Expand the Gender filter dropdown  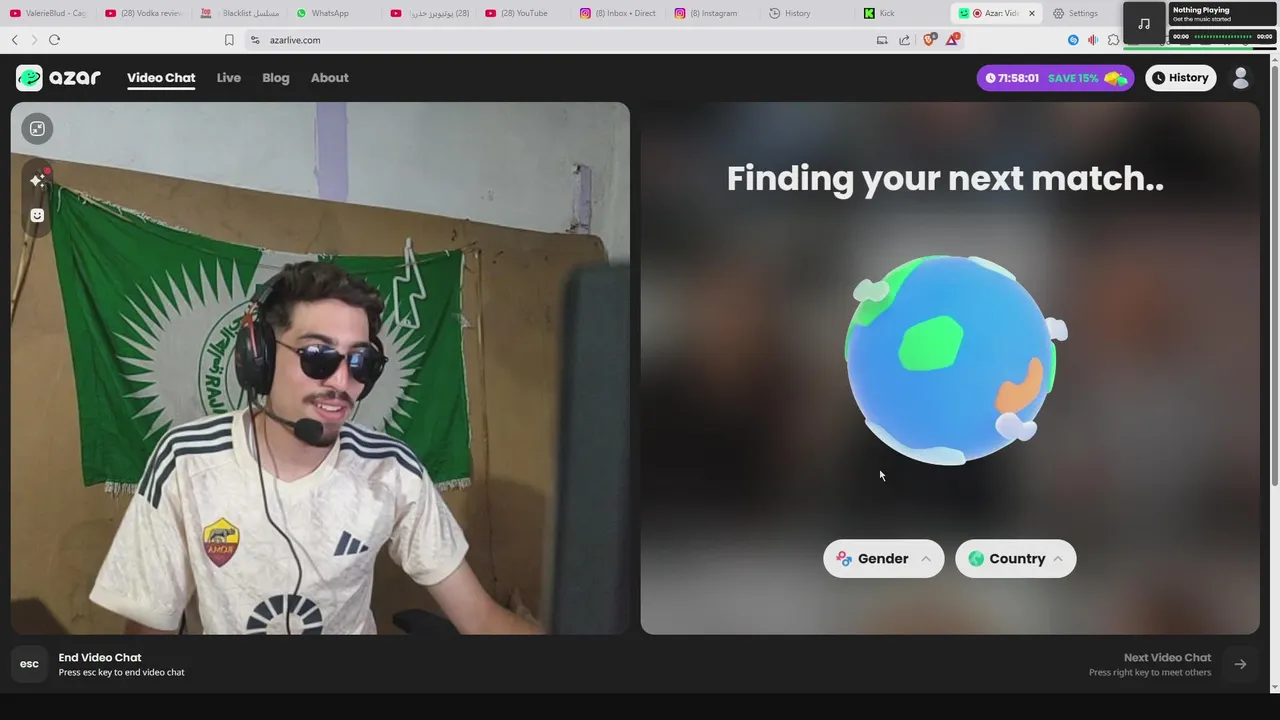883,559
